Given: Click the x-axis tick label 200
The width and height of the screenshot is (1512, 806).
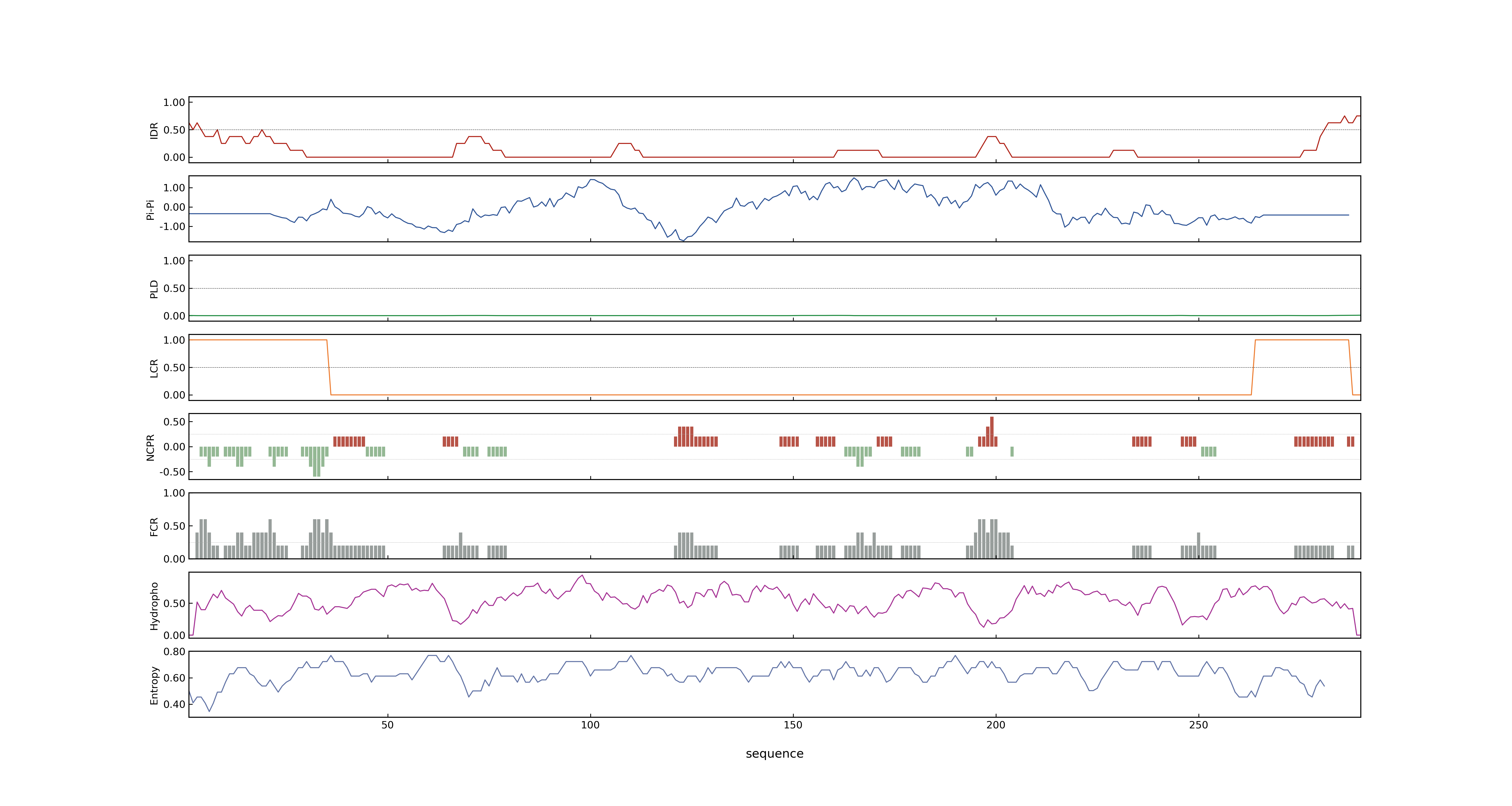Looking at the screenshot, I should [996, 725].
